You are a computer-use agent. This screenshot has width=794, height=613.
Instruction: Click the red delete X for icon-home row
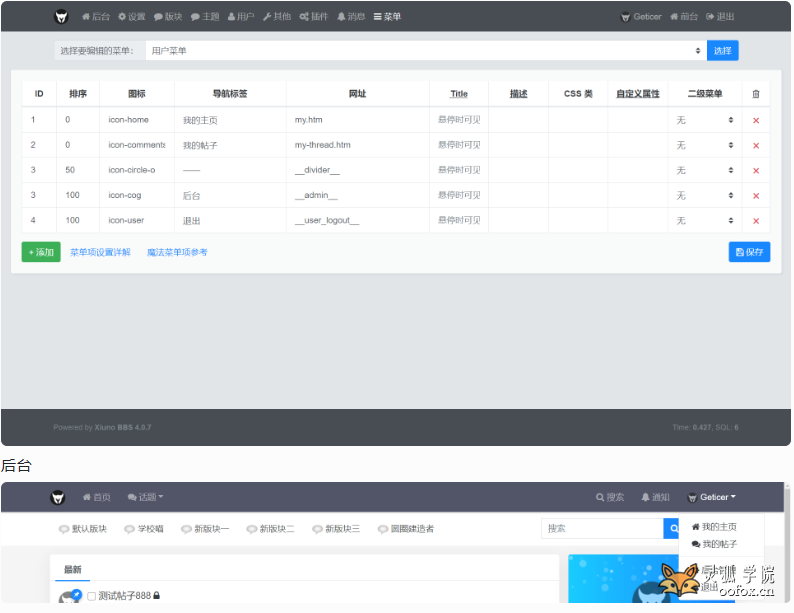pos(755,120)
